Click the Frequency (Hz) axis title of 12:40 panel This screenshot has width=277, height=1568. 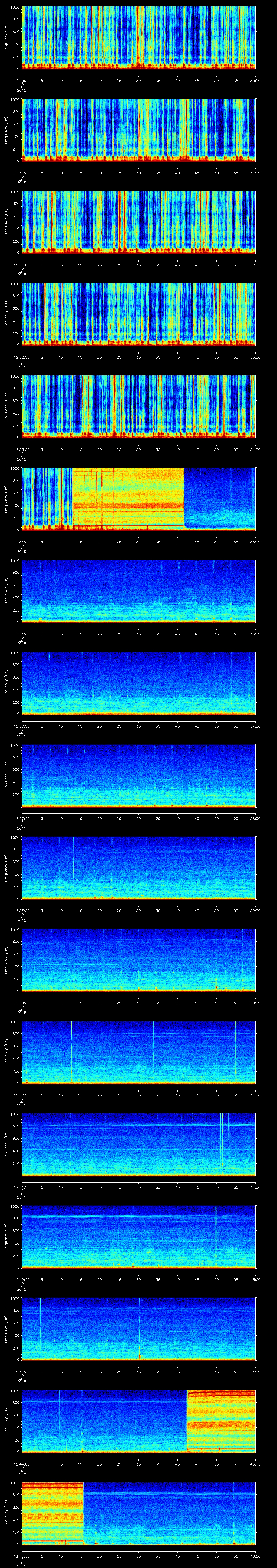tap(6, 1052)
